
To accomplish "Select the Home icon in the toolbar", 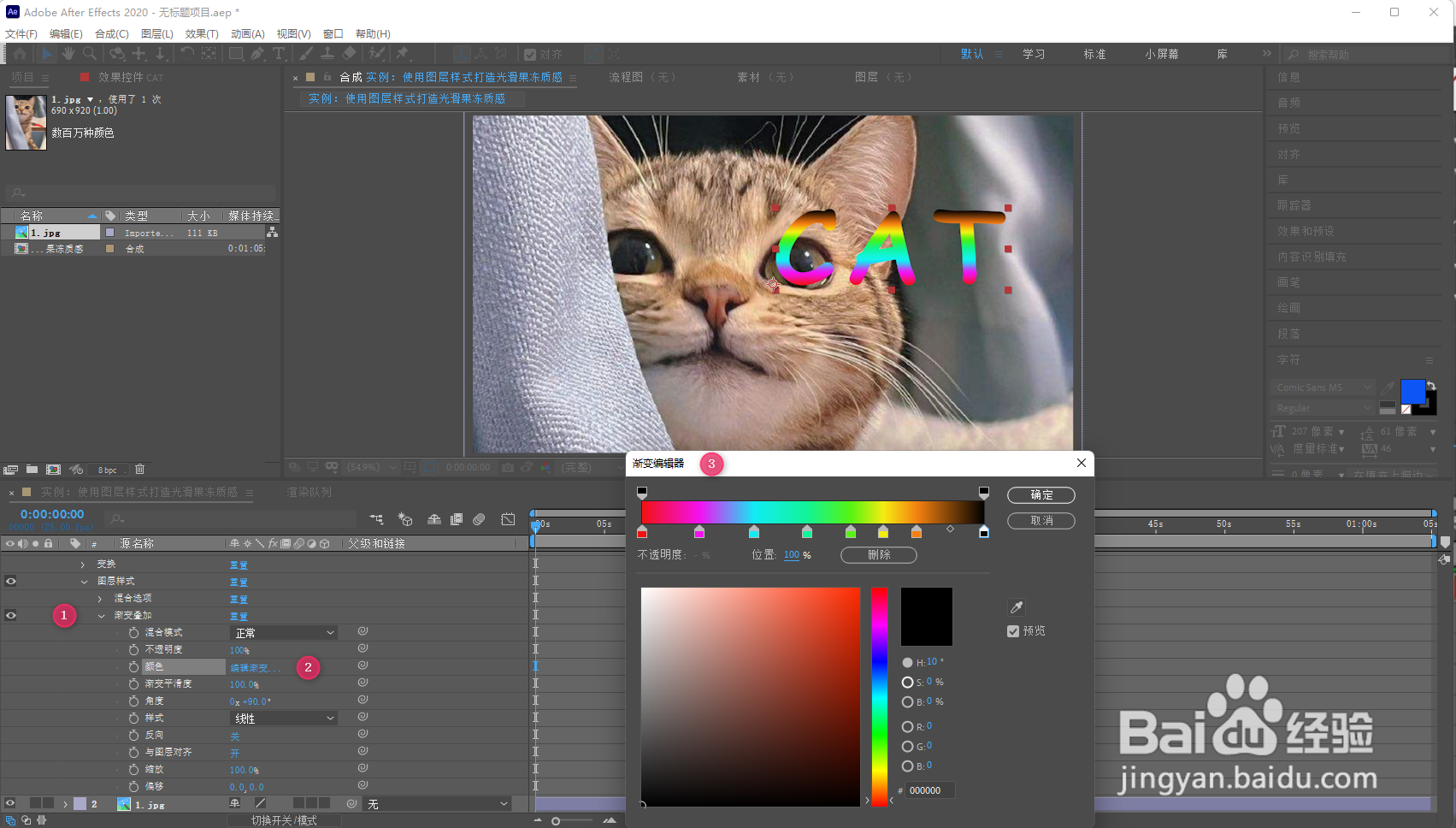I will tap(20, 54).
